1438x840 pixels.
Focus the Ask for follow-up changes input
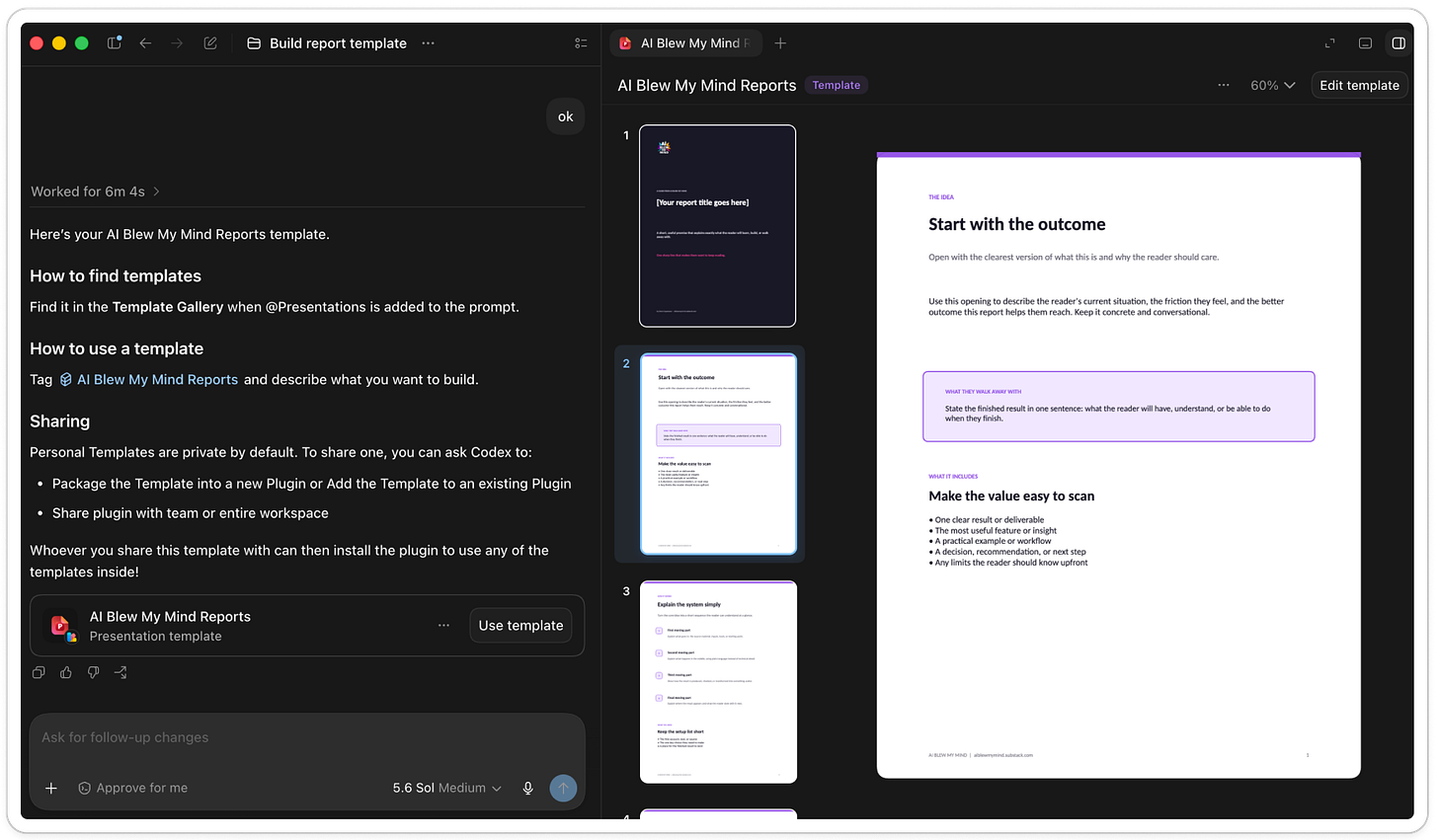pyautogui.click(x=307, y=738)
